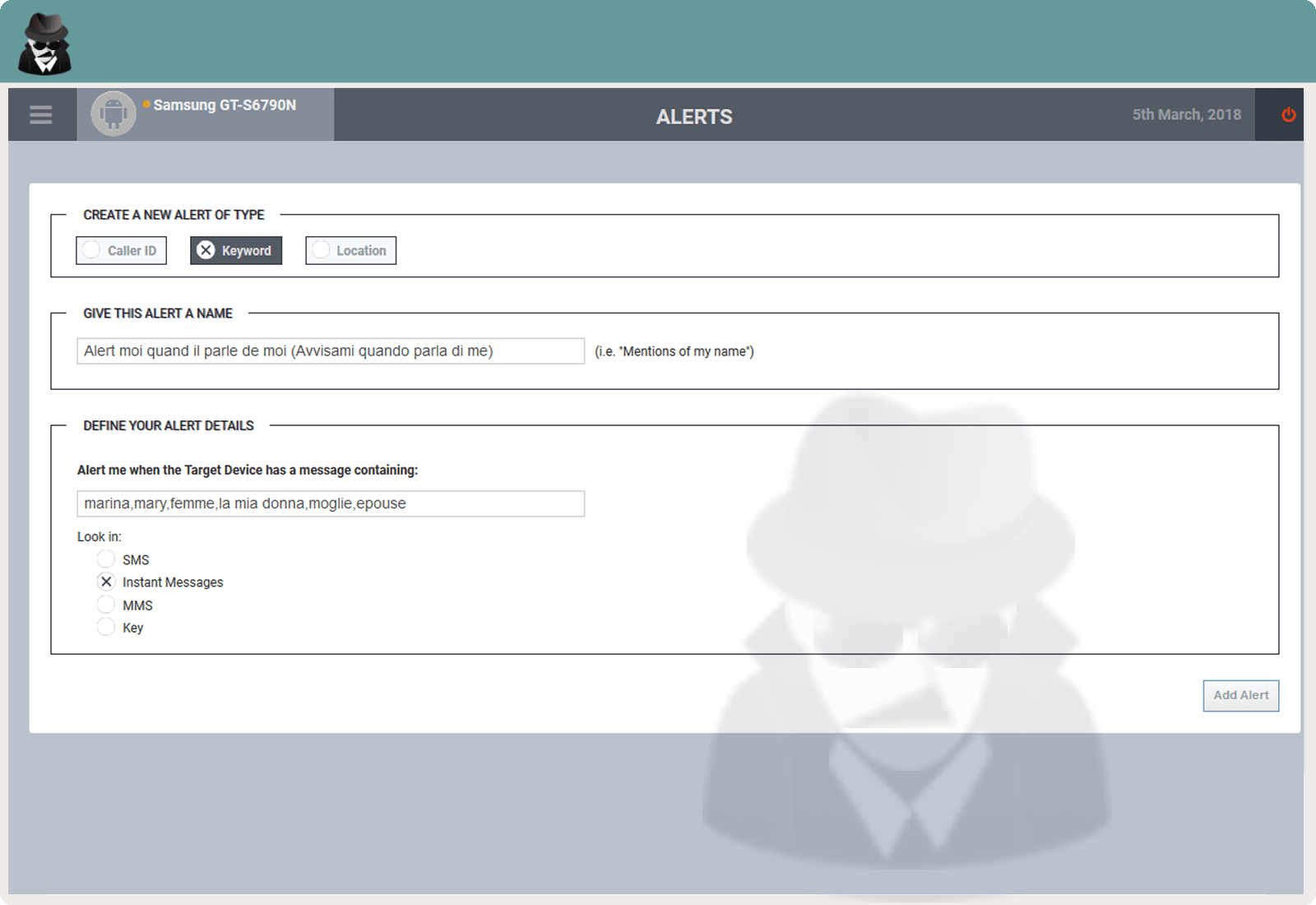Click the keywords input containing marina,mary,femme
Viewport: 1316px width, 905px height.
tap(329, 504)
